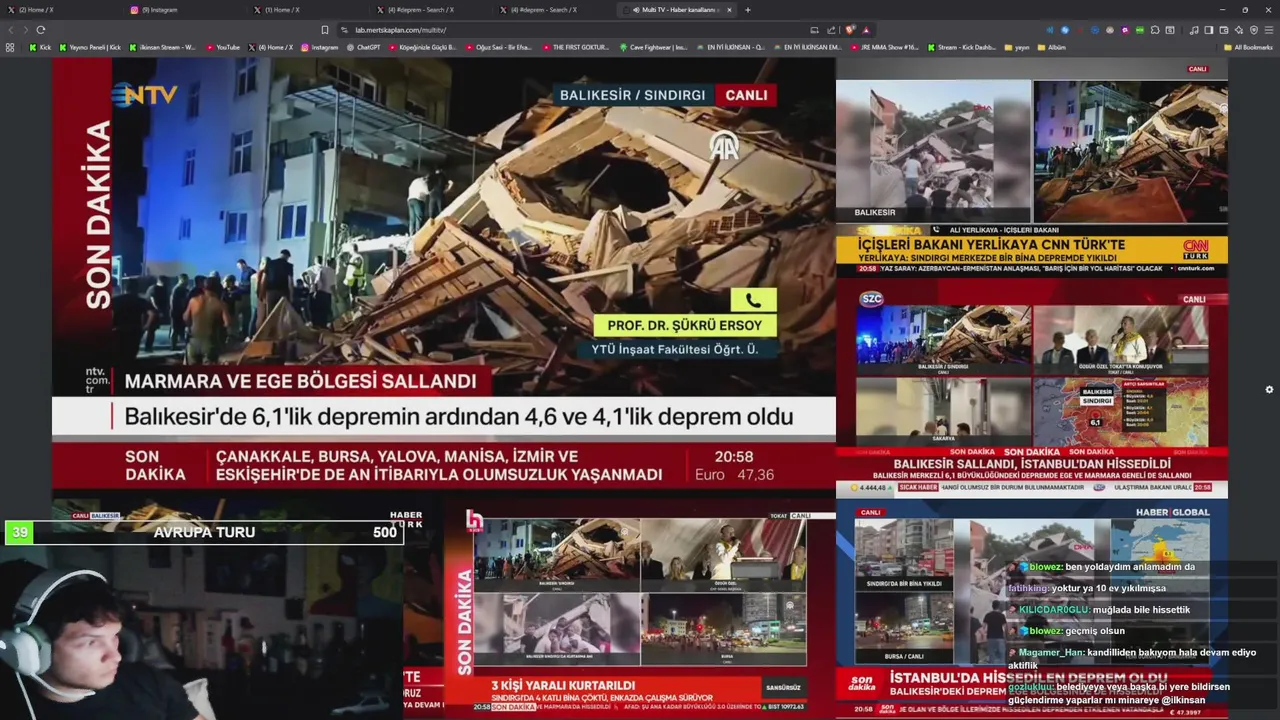Switch to the (2) Home / X tab
The width and height of the screenshot is (1280, 720).
(x=62, y=10)
